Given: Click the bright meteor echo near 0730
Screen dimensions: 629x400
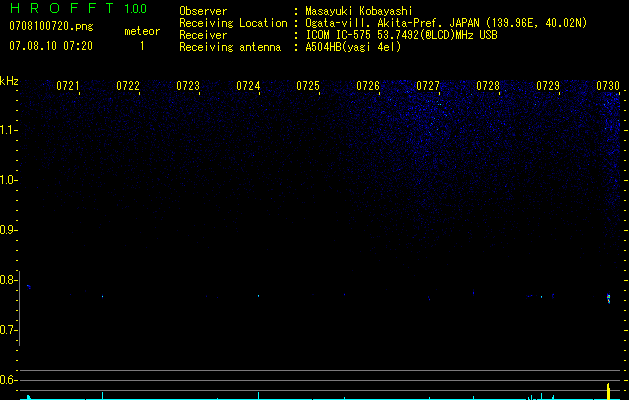Looking at the screenshot, I should click(609, 299).
